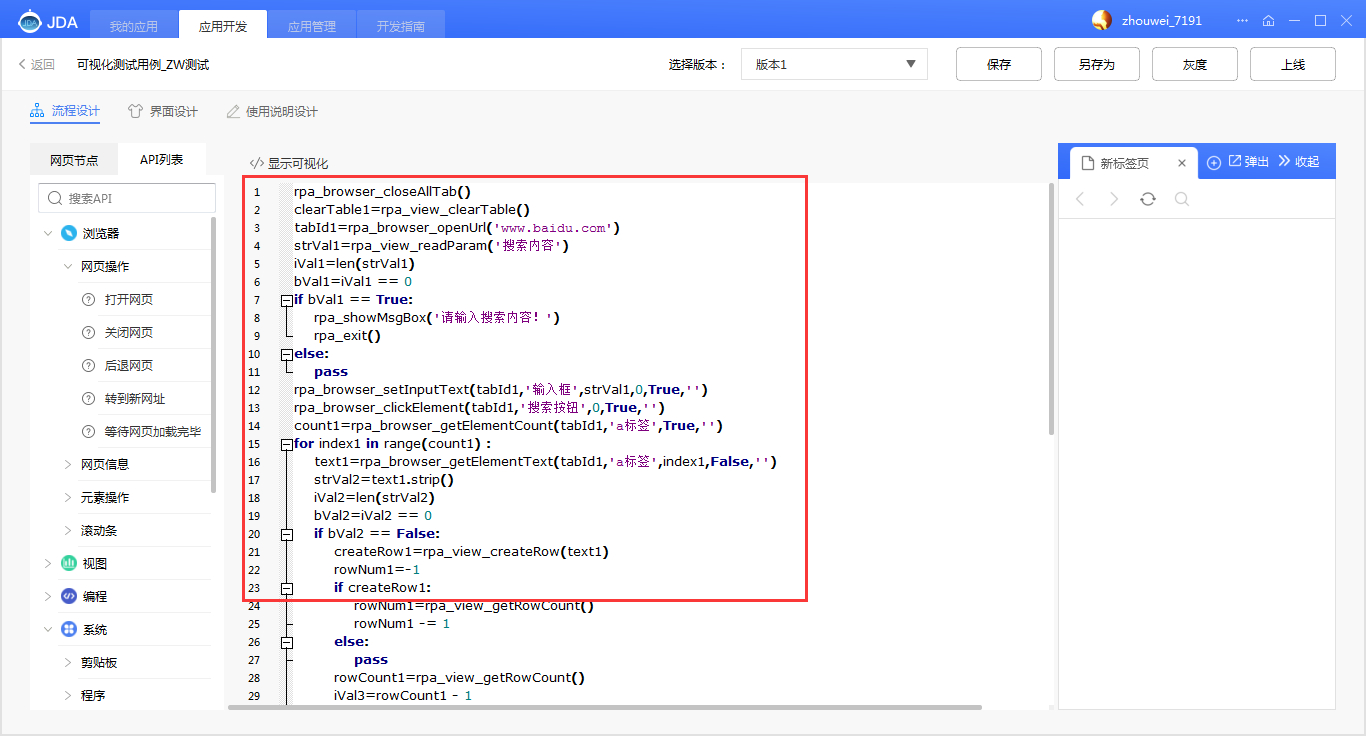Expand the 元素操作 tree node
The width and height of the screenshot is (1366, 736).
coord(68,497)
